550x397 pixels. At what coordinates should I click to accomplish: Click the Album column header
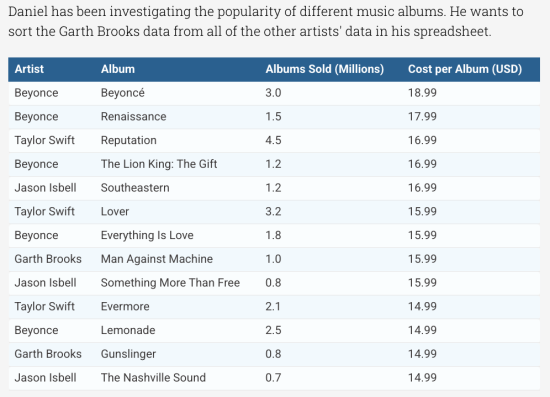click(x=118, y=69)
